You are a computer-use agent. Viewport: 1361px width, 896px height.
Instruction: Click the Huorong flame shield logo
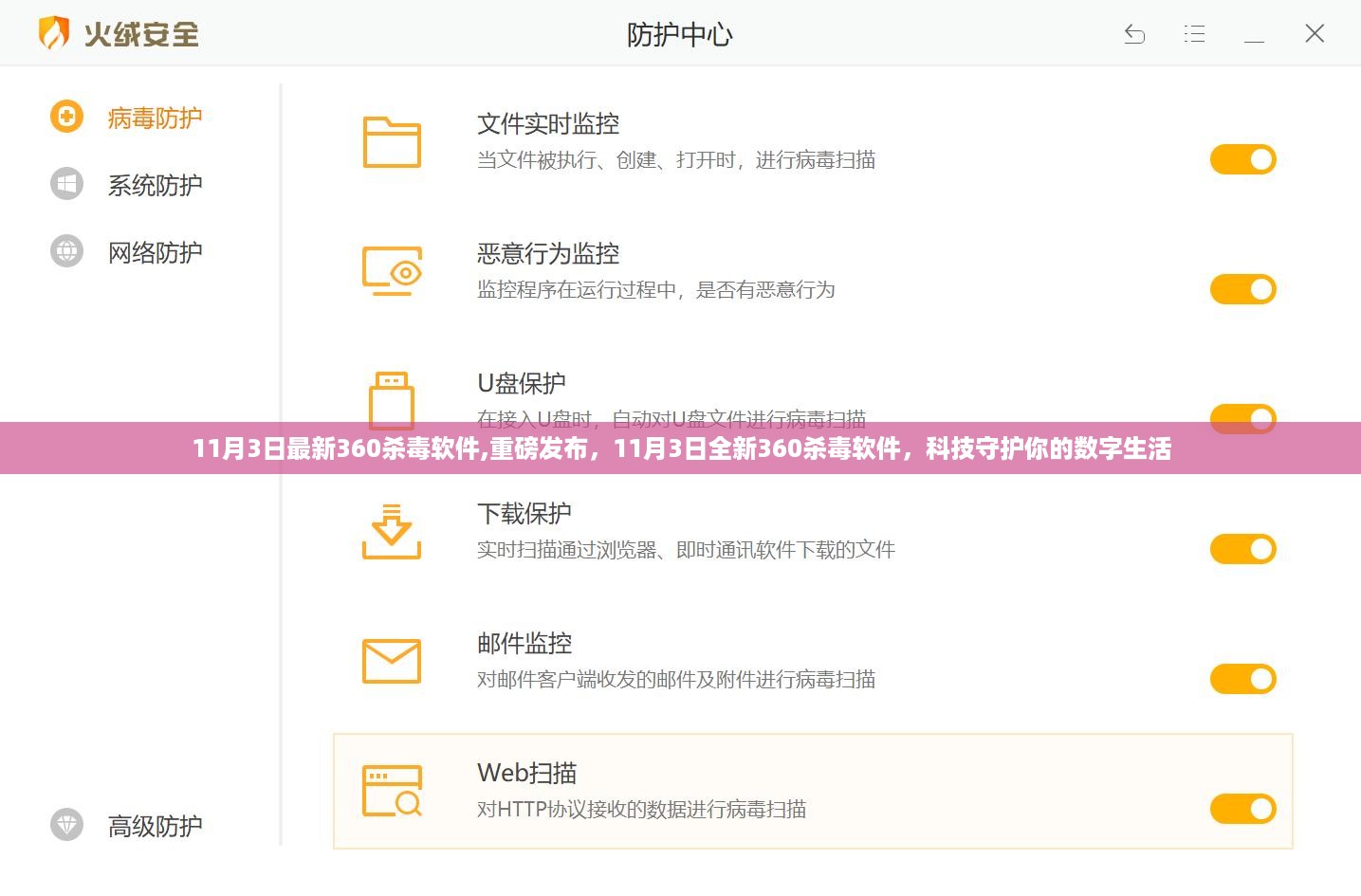tap(54, 34)
